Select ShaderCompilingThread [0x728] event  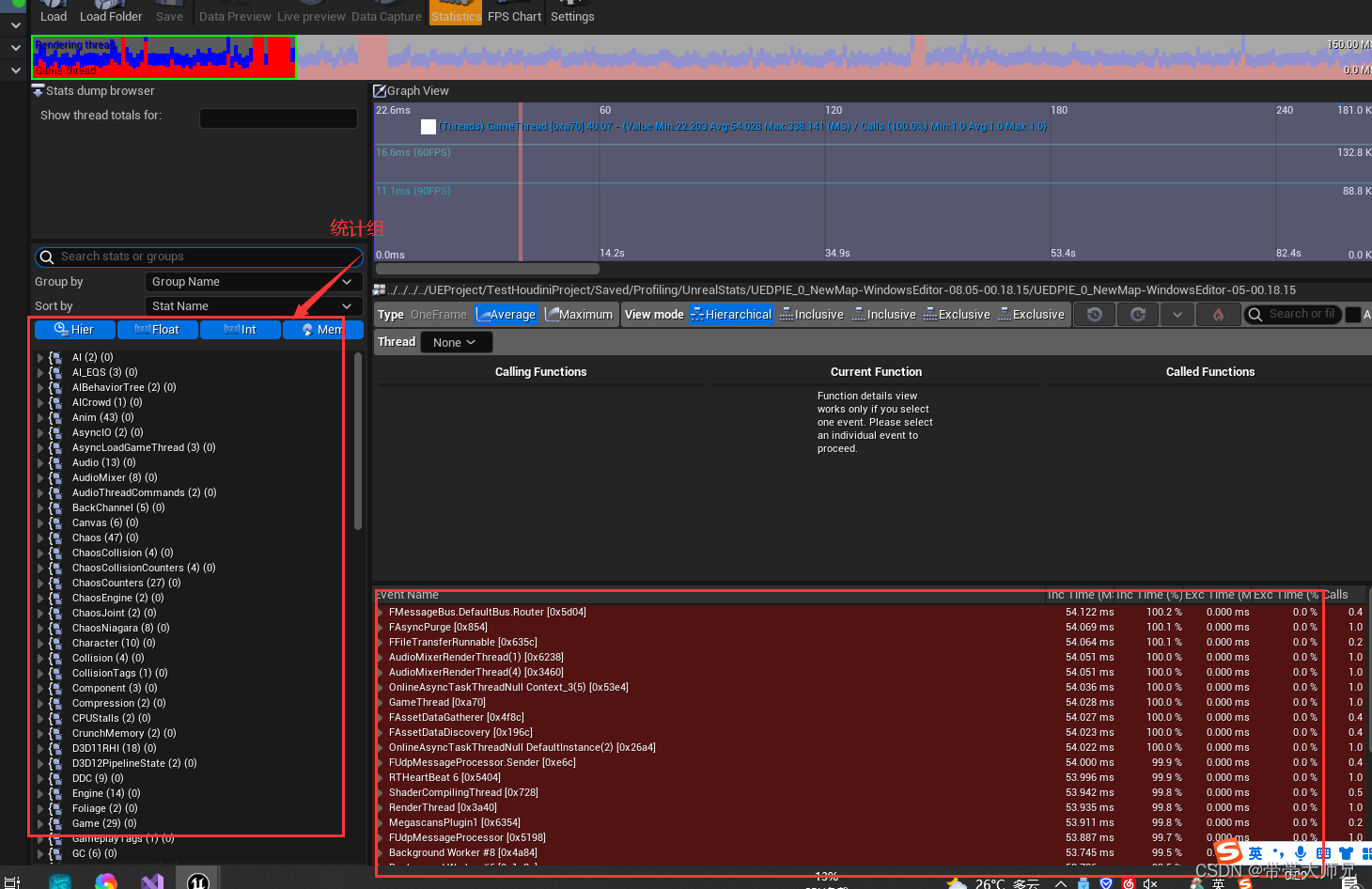463,793
